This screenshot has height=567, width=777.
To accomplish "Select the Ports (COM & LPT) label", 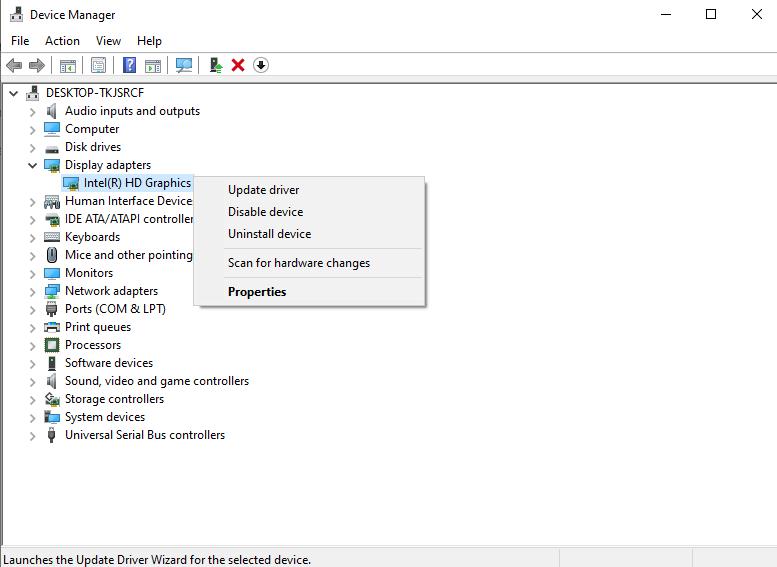I will pyautogui.click(x=115, y=309).
